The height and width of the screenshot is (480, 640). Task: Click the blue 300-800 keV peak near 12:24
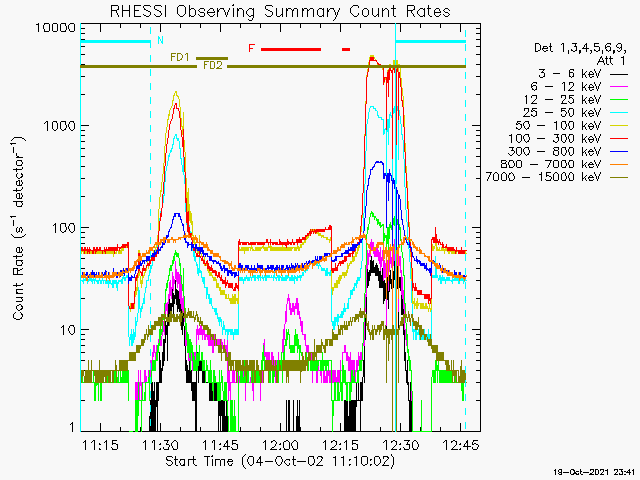379,163
